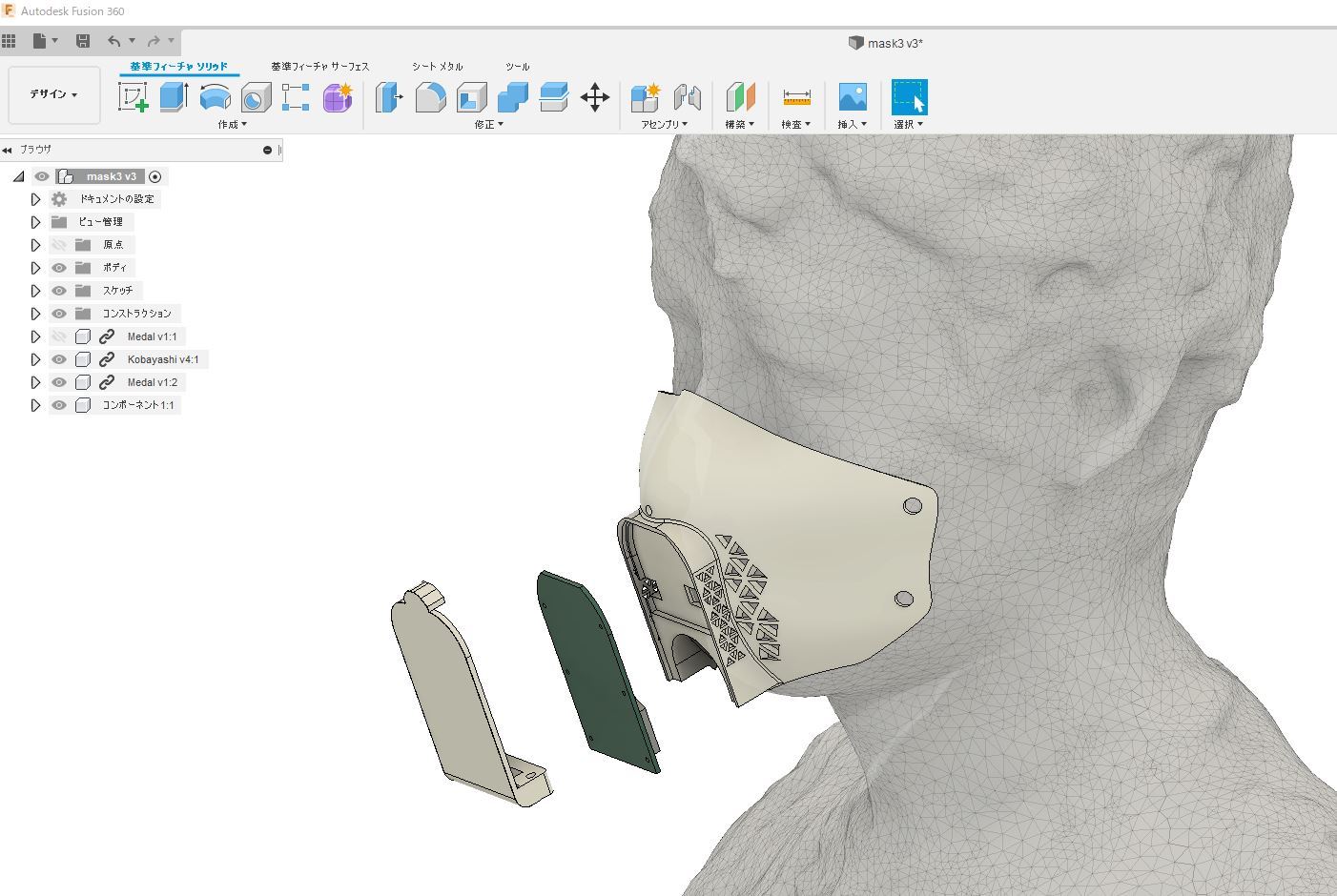Hide the Kobayashi v4:1 component

[x=59, y=359]
